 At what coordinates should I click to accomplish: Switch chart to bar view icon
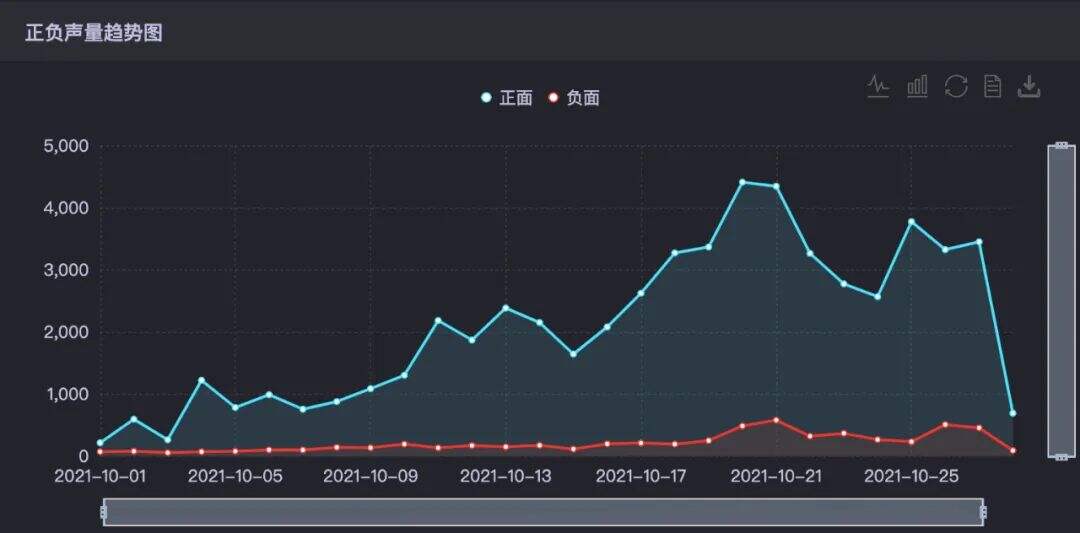(x=917, y=87)
